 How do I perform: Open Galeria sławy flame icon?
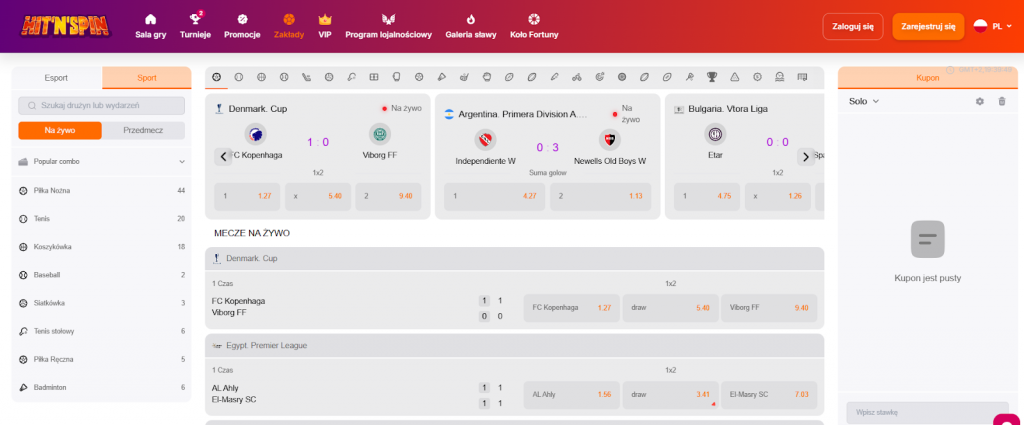471,19
